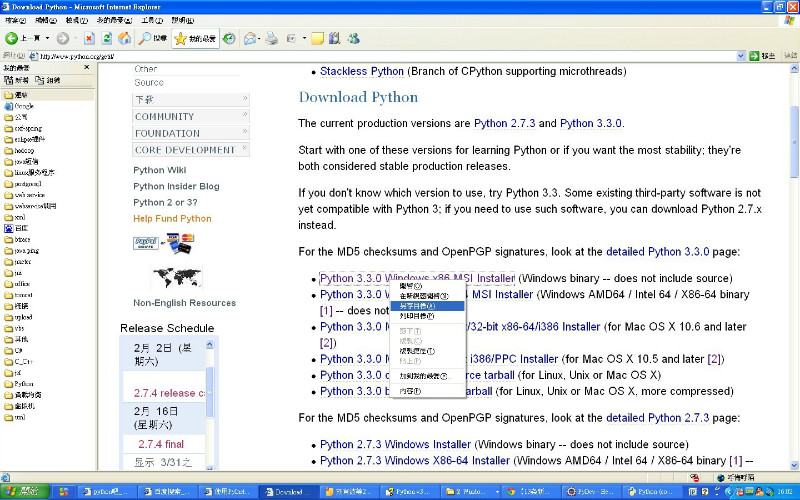Open the detailed Python 3.3.0 page link
The image size is (800, 500).
click(x=658, y=252)
